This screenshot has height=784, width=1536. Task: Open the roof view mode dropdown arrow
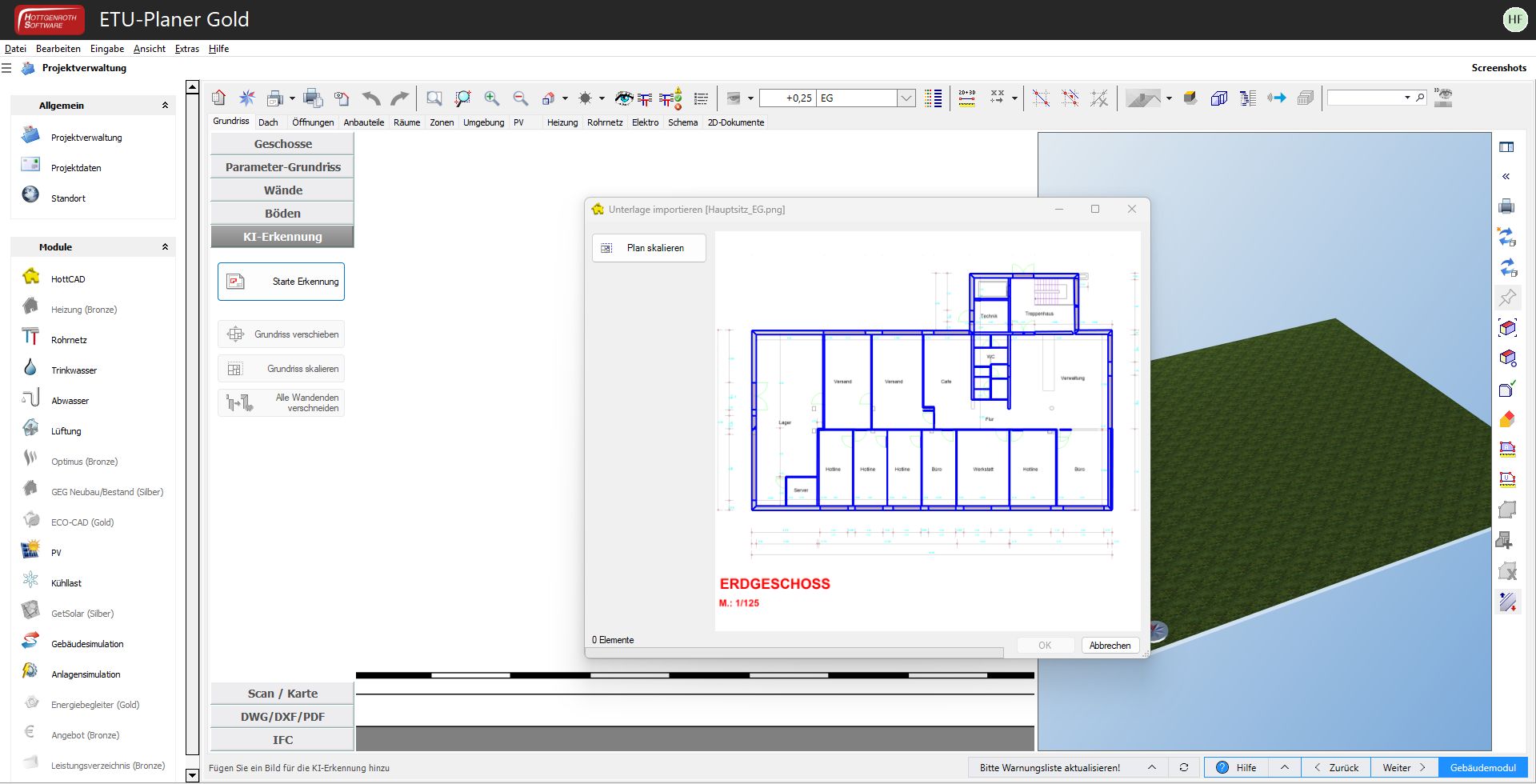point(1169,98)
